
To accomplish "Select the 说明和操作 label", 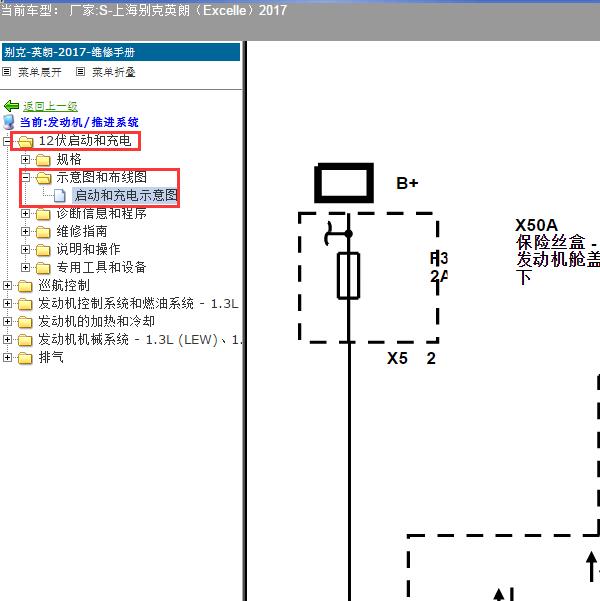I will 88,250.
